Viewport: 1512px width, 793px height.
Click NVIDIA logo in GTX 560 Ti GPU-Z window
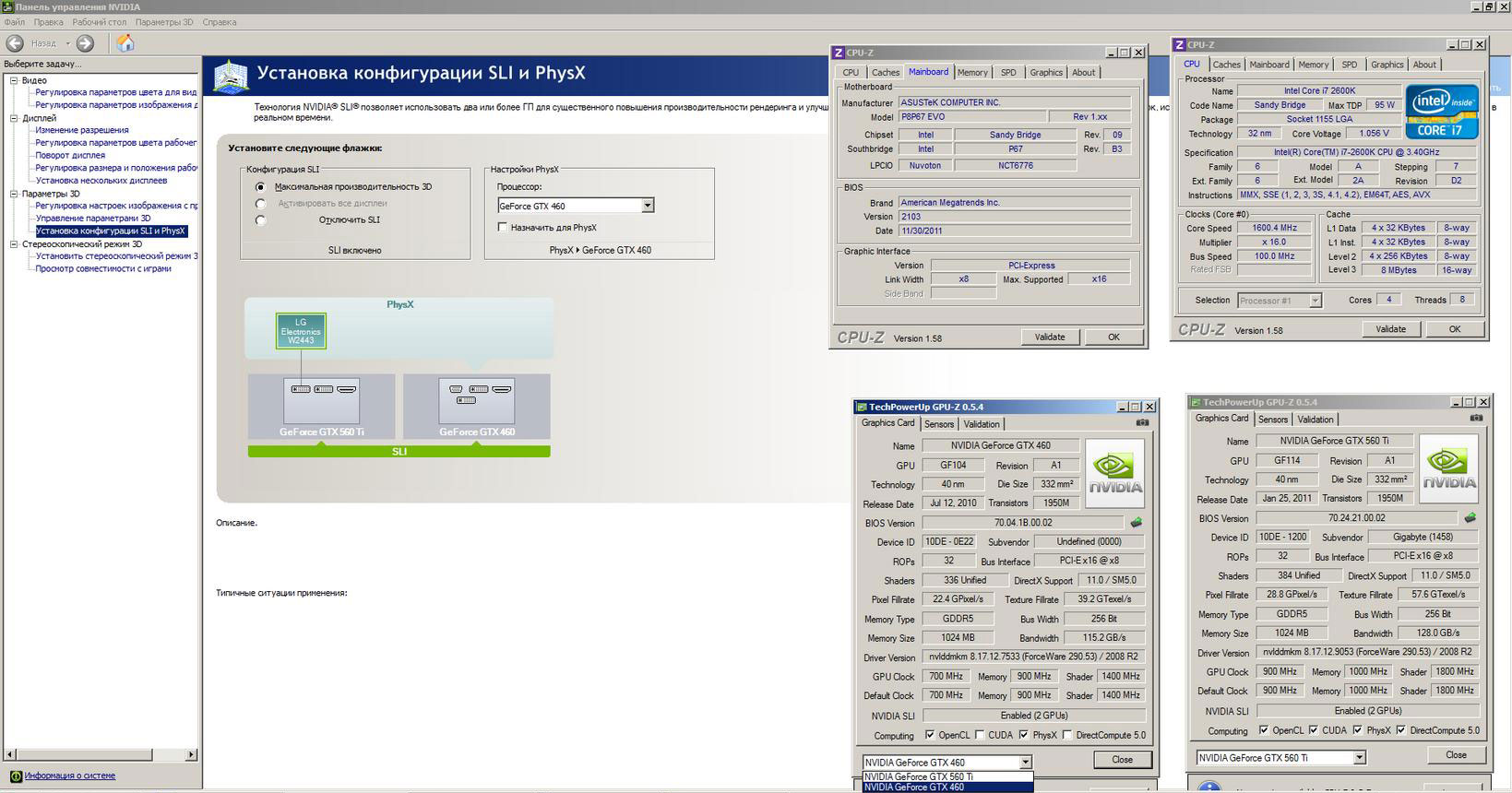pyautogui.click(x=1449, y=469)
